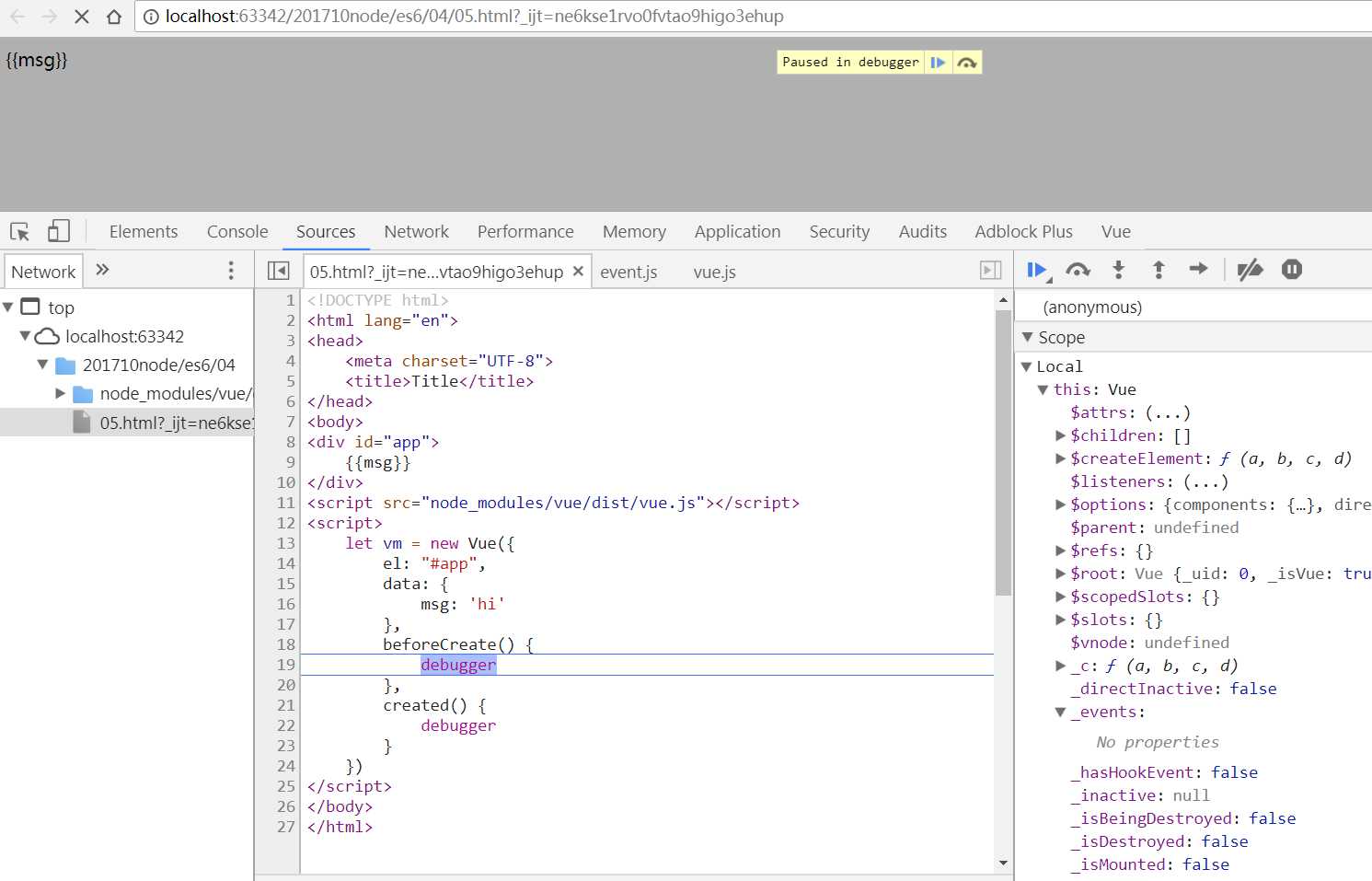This screenshot has width=1372, height=881.
Task: Deactivate all breakpoints
Action: click(1250, 270)
